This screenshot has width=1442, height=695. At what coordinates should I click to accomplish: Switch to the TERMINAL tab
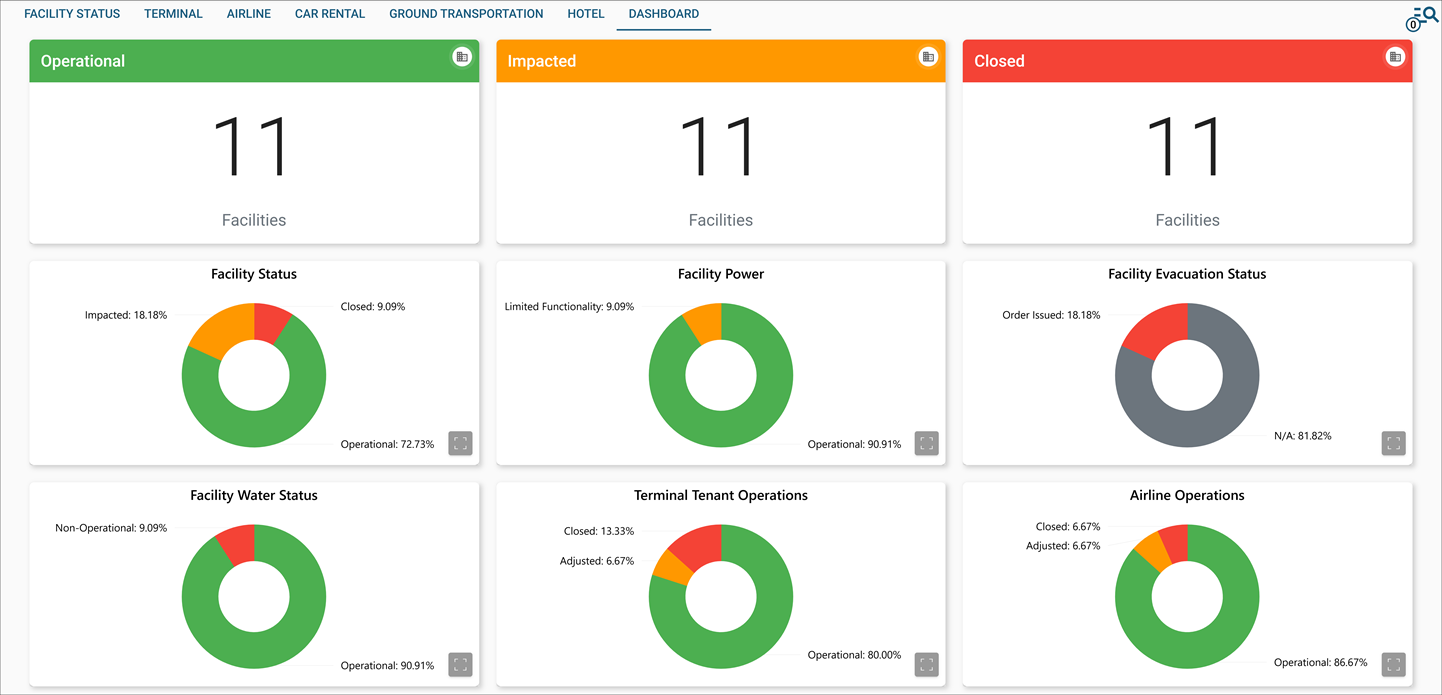[173, 13]
